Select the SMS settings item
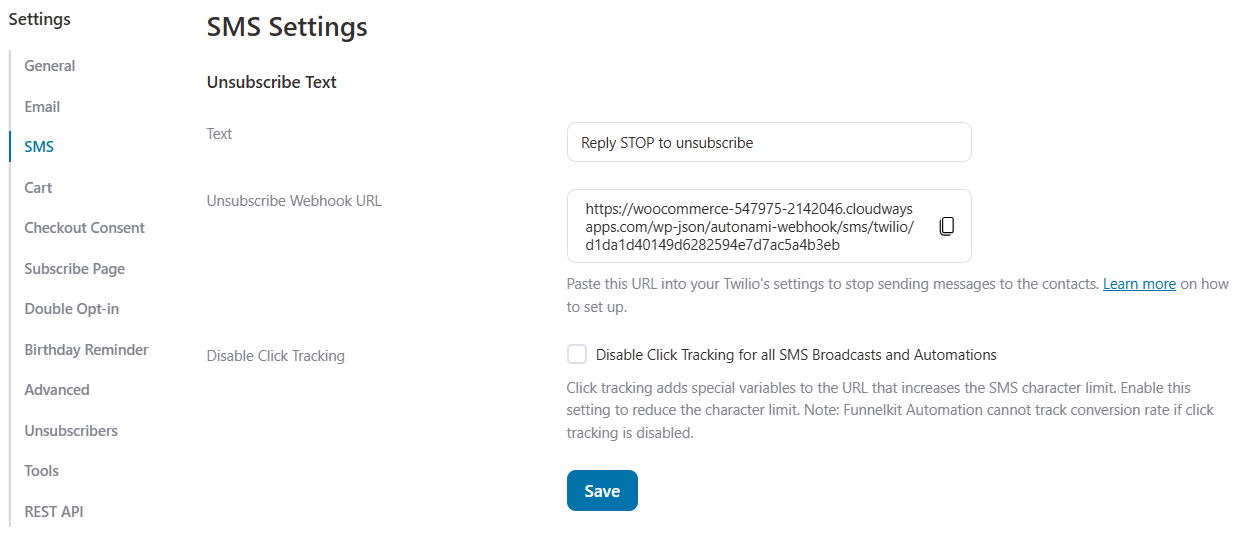Viewport: 1240px width, 538px height. (x=39, y=147)
